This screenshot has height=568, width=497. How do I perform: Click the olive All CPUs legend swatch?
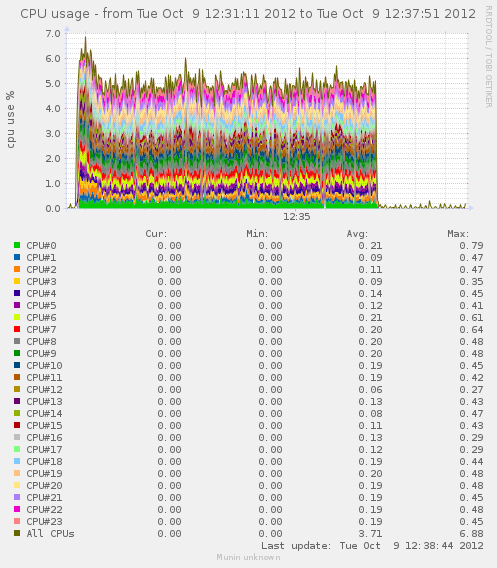17,533
